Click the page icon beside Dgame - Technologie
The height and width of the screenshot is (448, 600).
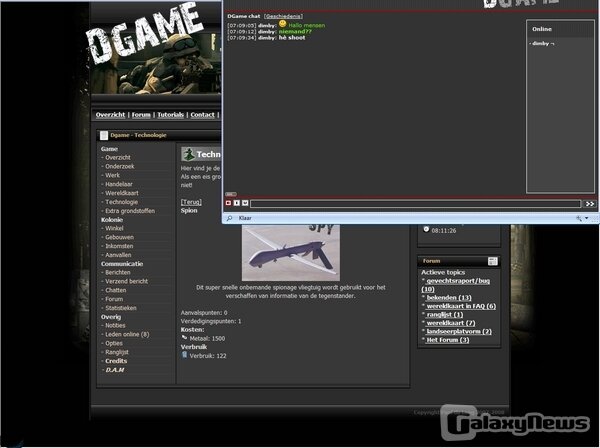(104, 135)
